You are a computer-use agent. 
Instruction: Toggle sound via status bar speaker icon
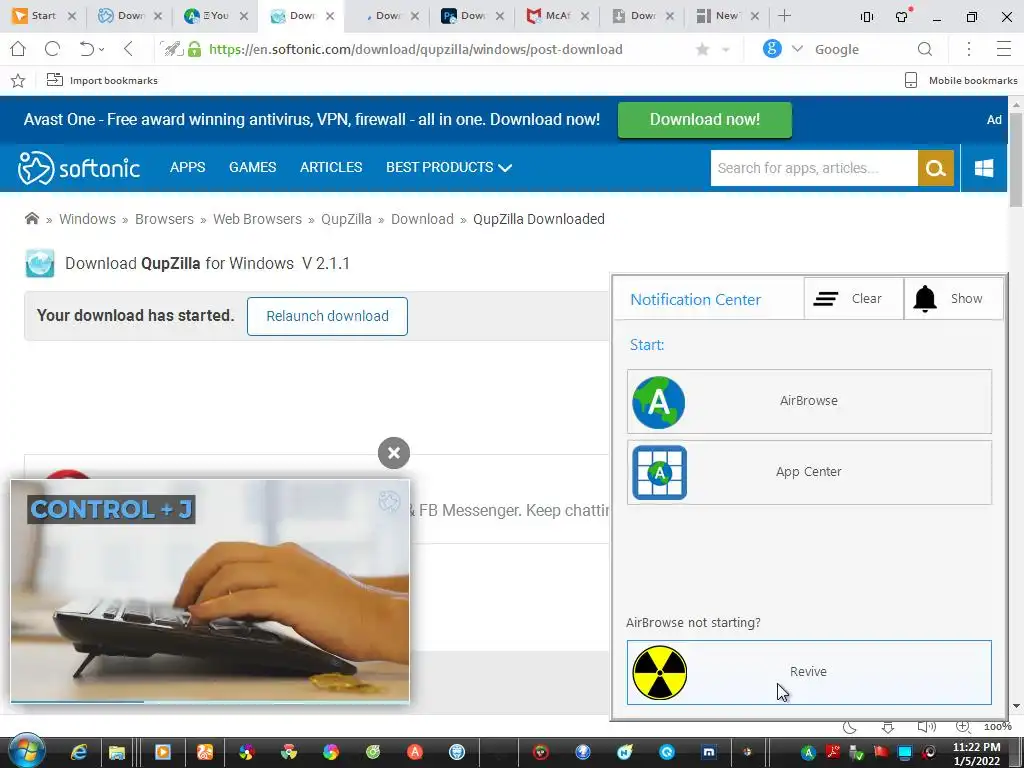tap(926, 727)
